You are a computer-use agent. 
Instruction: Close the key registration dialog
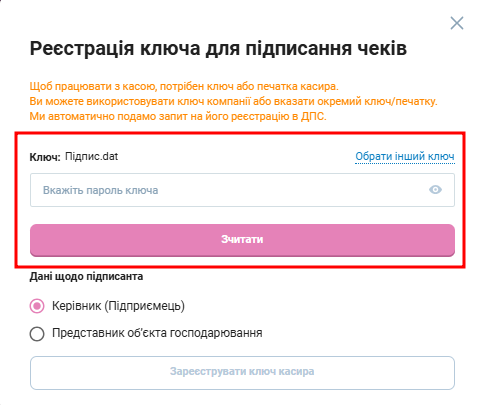(457, 23)
